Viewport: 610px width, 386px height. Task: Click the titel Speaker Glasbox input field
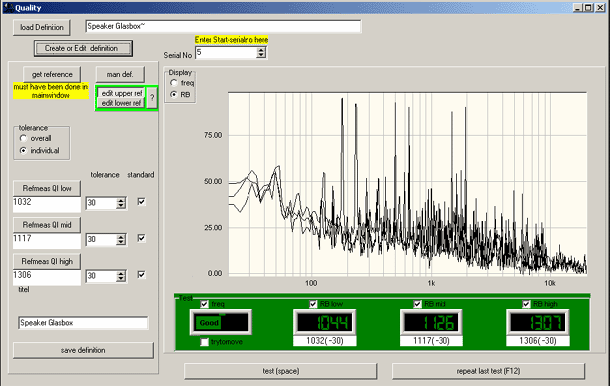coord(83,323)
